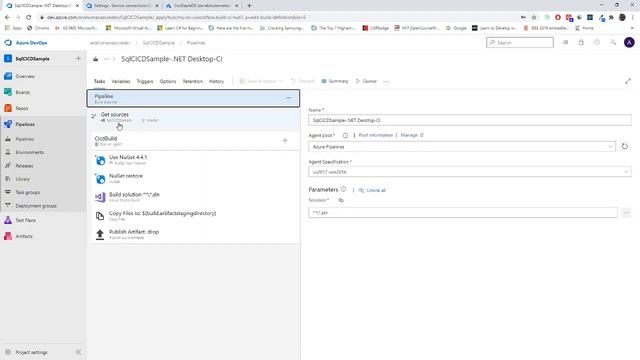Open Project settings
The width and height of the screenshot is (640, 360).
(31, 352)
